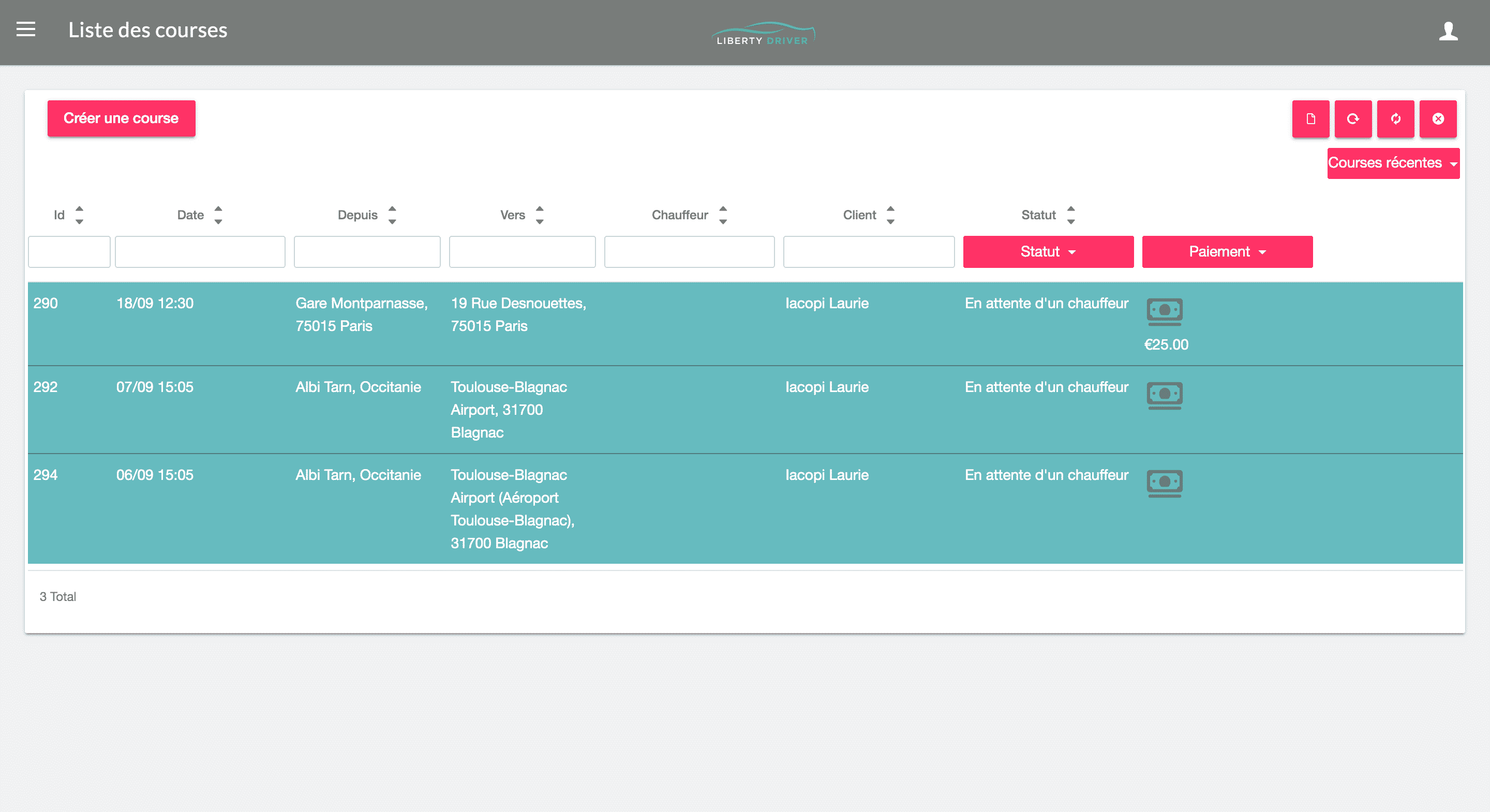Screen dimensions: 1490x812
Task: Sort the table by Statut column
Action: pyautogui.click(x=1071, y=215)
